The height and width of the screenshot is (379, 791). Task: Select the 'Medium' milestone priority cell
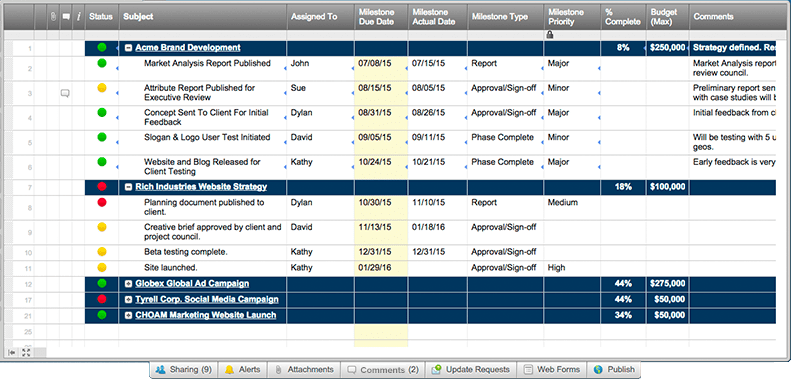coord(572,207)
